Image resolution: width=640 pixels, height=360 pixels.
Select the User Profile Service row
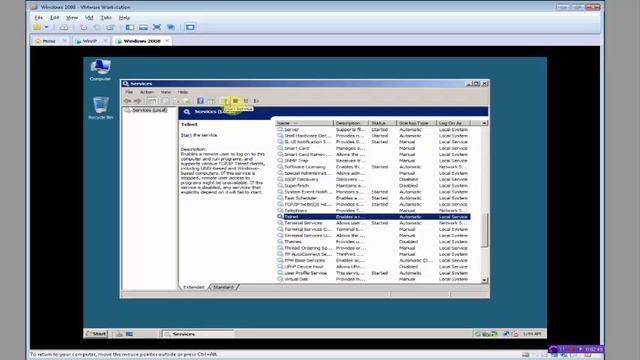[373, 273]
